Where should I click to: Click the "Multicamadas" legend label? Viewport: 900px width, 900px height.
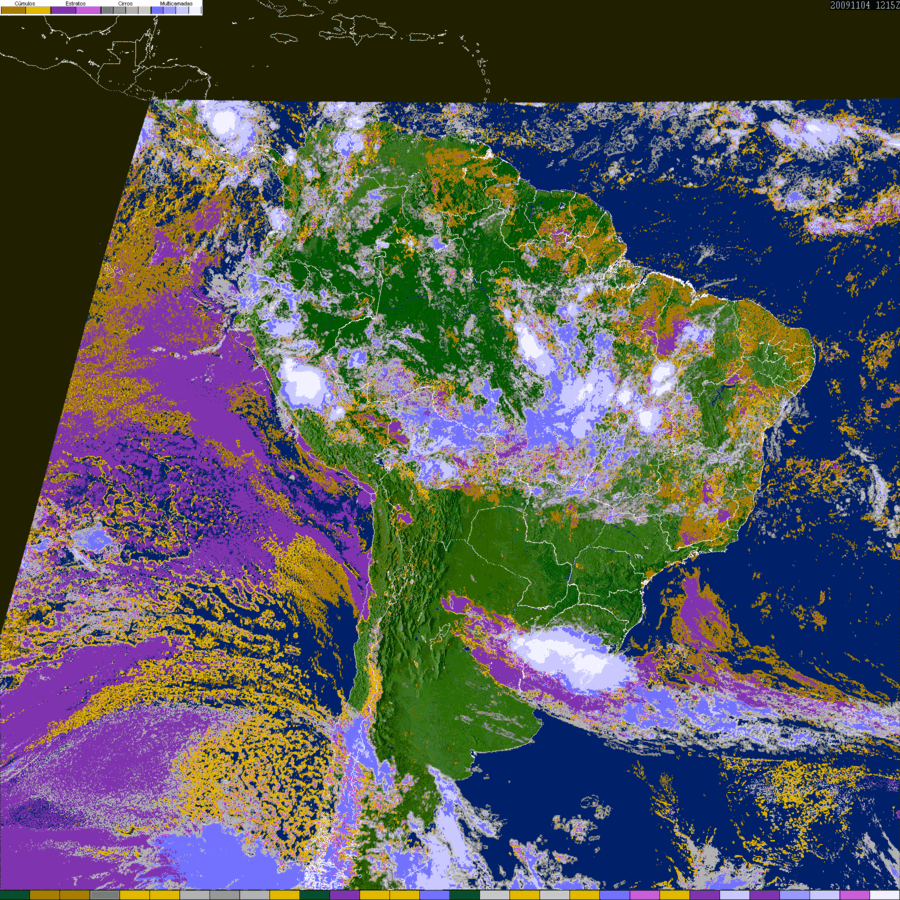point(176,3)
